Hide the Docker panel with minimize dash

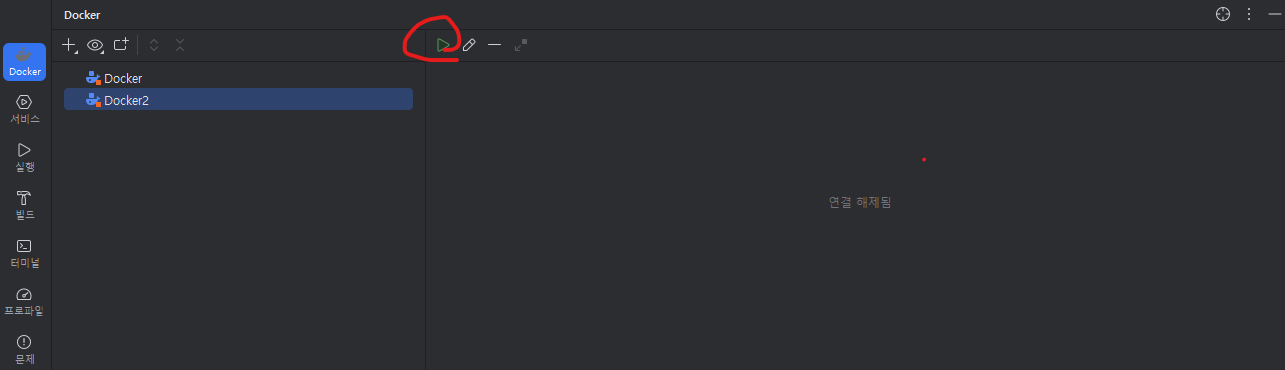tap(1274, 14)
